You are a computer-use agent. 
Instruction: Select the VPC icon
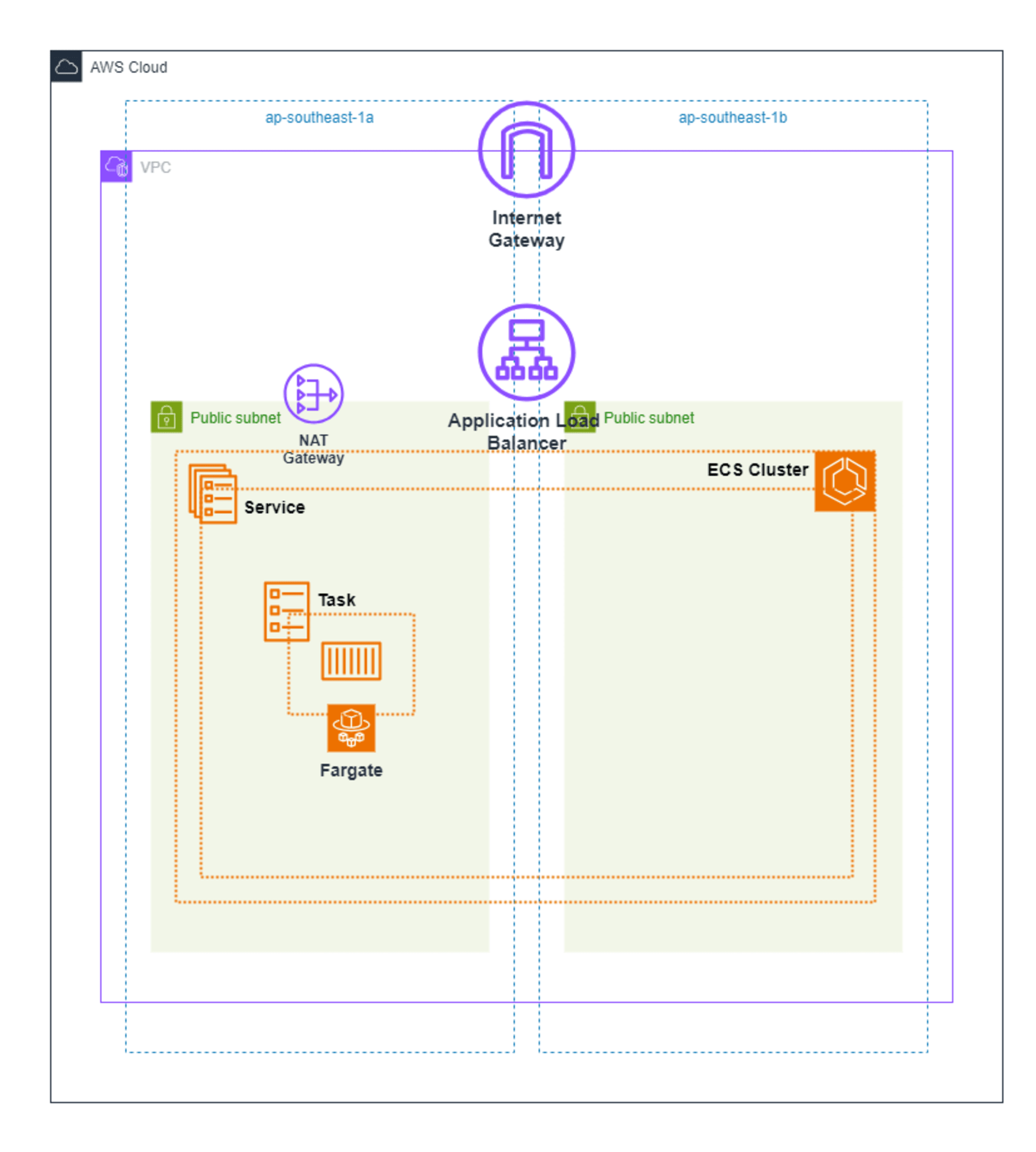(116, 166)
